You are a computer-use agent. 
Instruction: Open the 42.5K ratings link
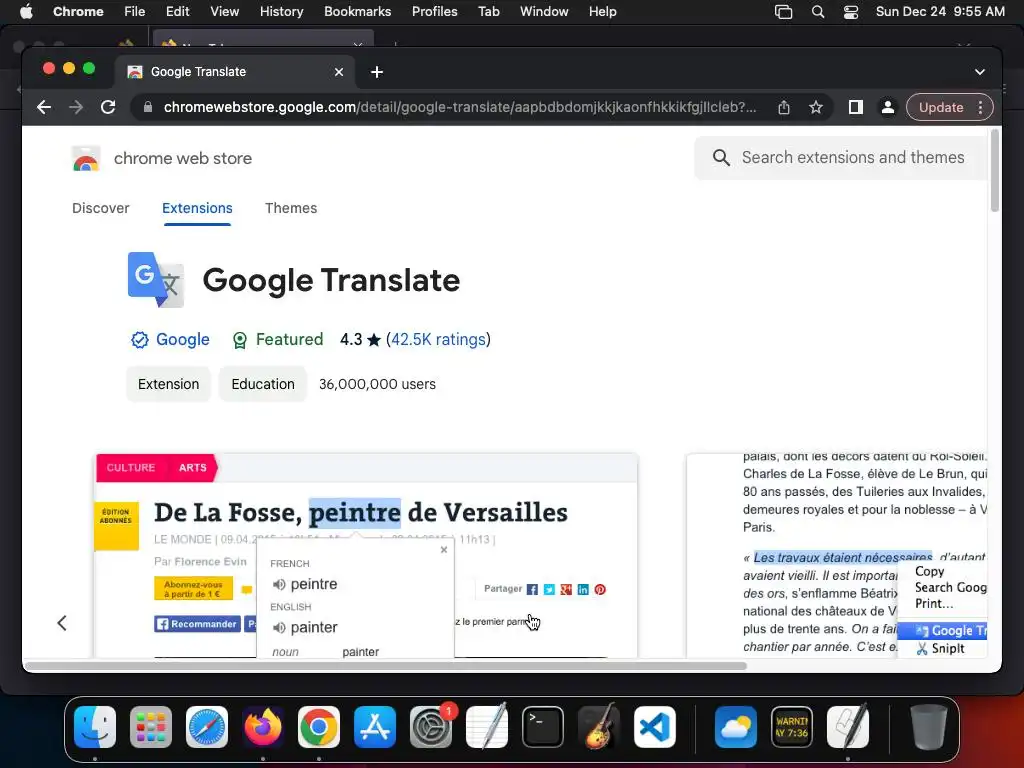(438, 340)
